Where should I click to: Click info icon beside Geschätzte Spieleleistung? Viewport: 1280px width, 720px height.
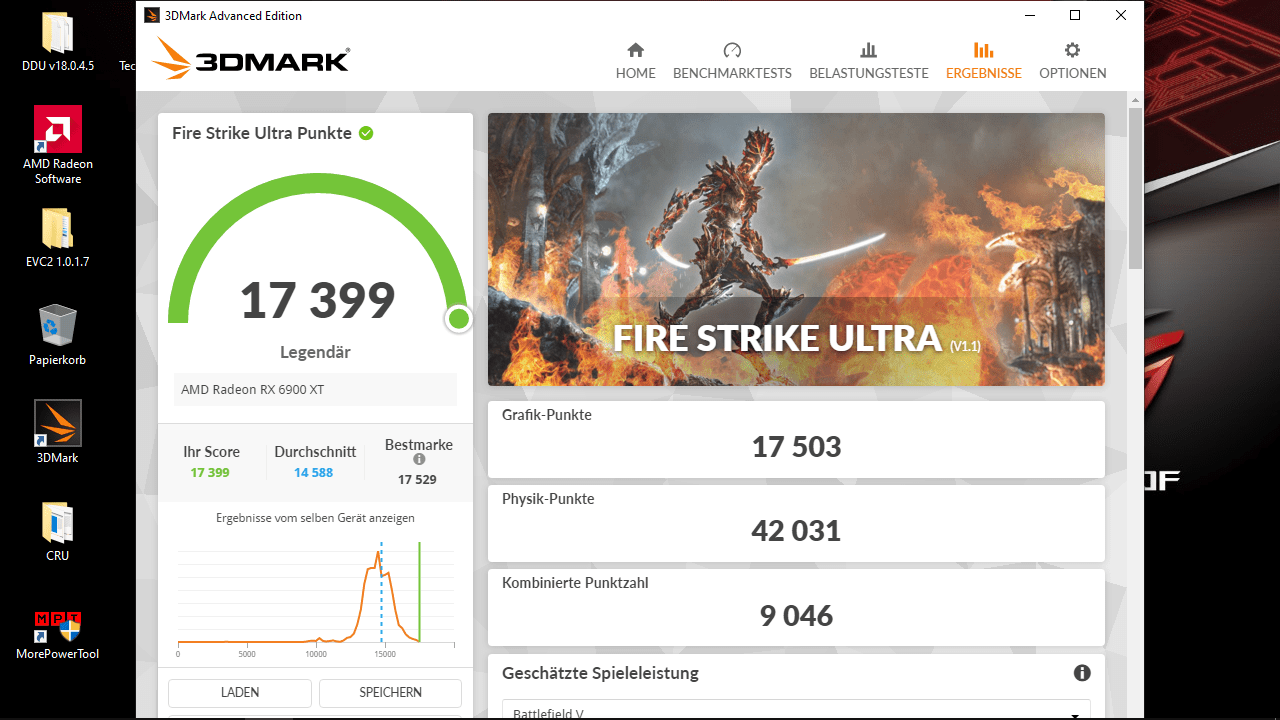(x=1082, y=673)
